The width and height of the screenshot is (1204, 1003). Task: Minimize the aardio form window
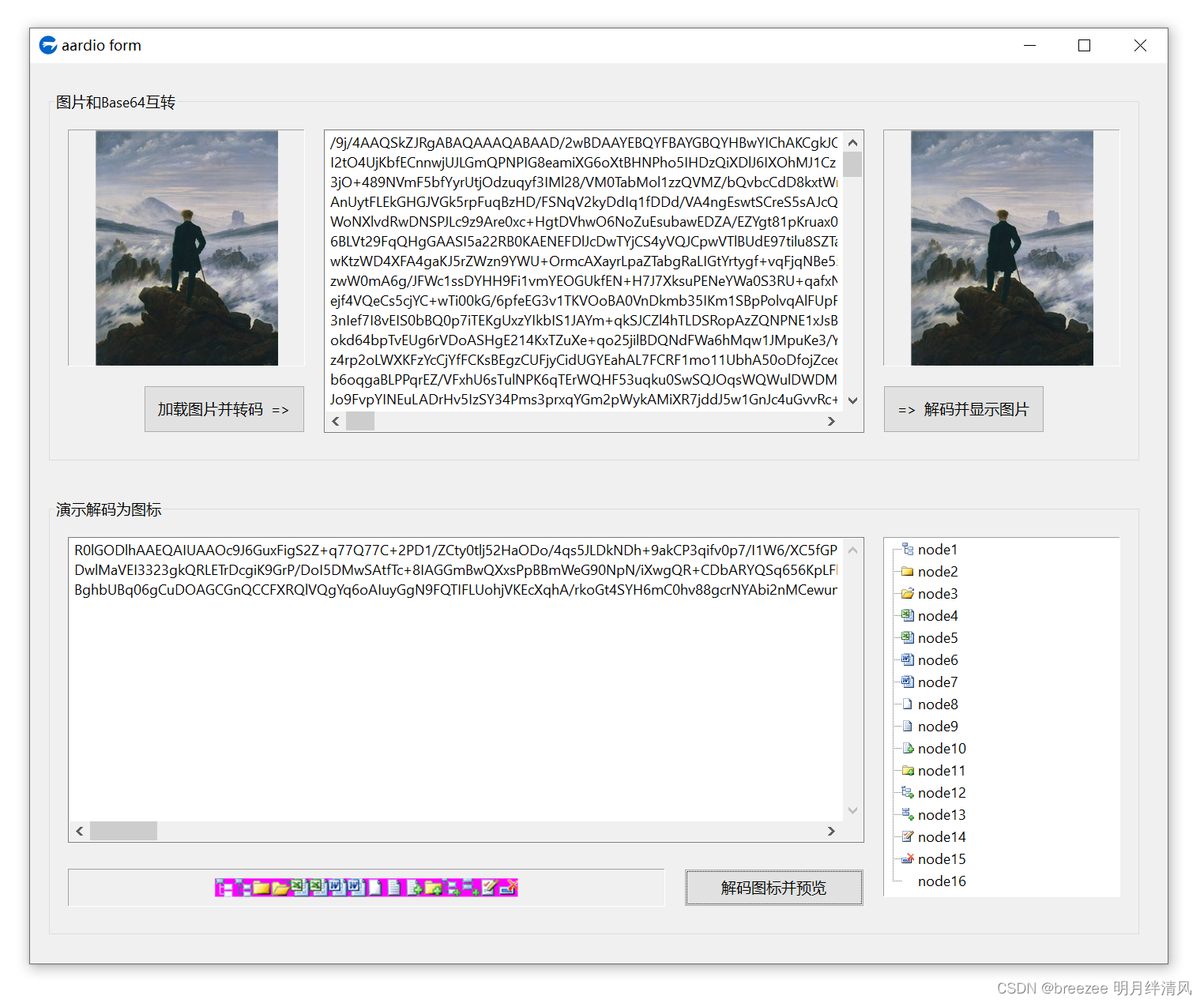coord(1029,45)
